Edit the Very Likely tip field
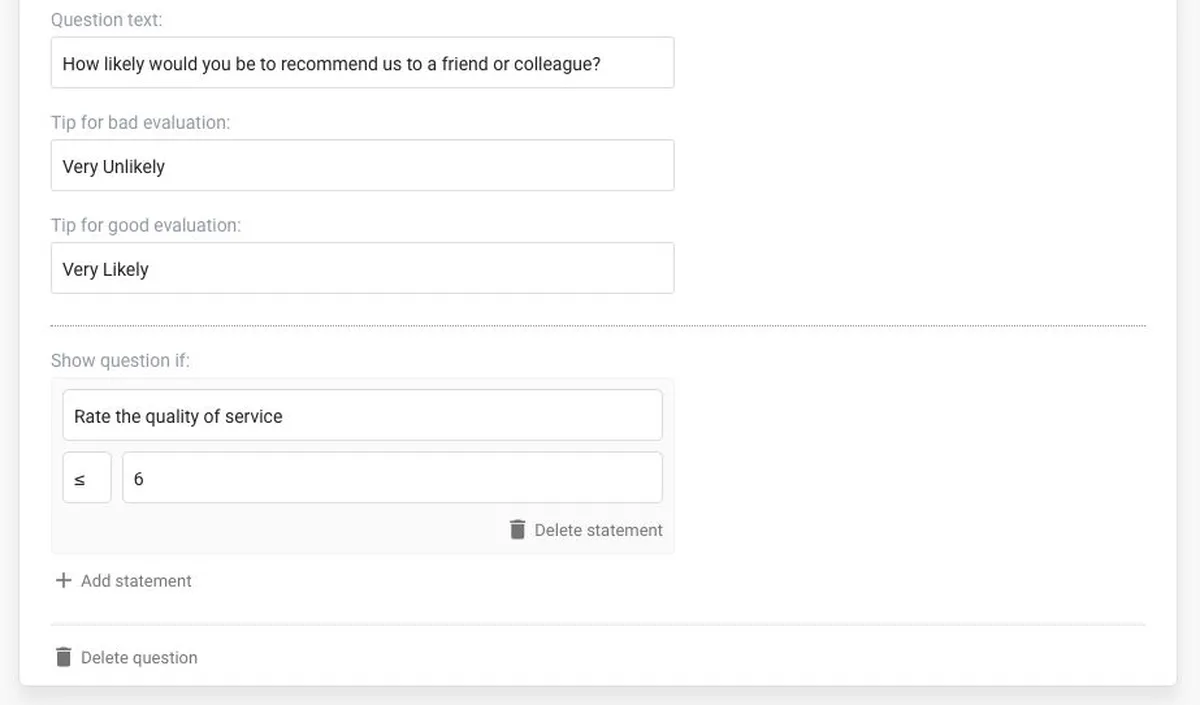This screenshot has height=705, width=1200. (x=362, y=269)
